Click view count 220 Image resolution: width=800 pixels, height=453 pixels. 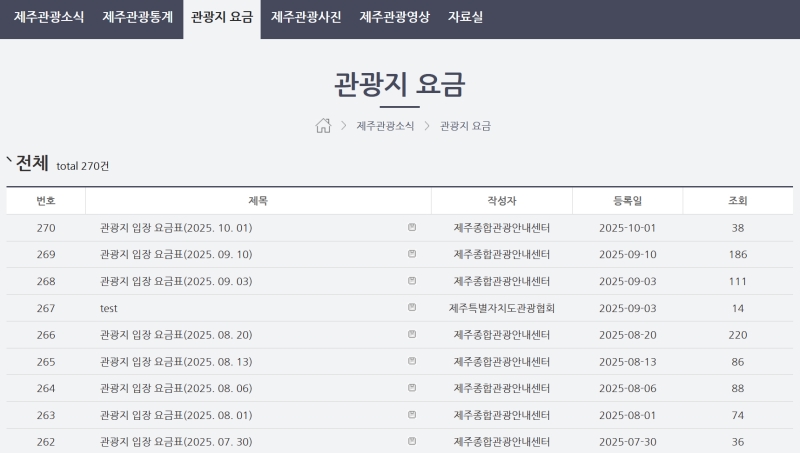coord(738,335)
